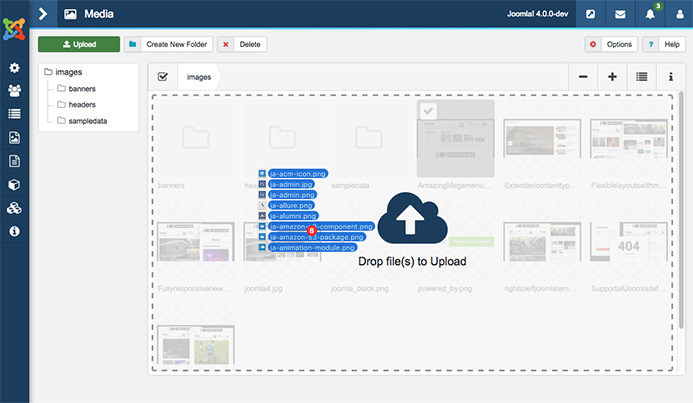Open the Help info icon in the sidebar
This screenshot has width=693, height=403.
pos(14,231)
